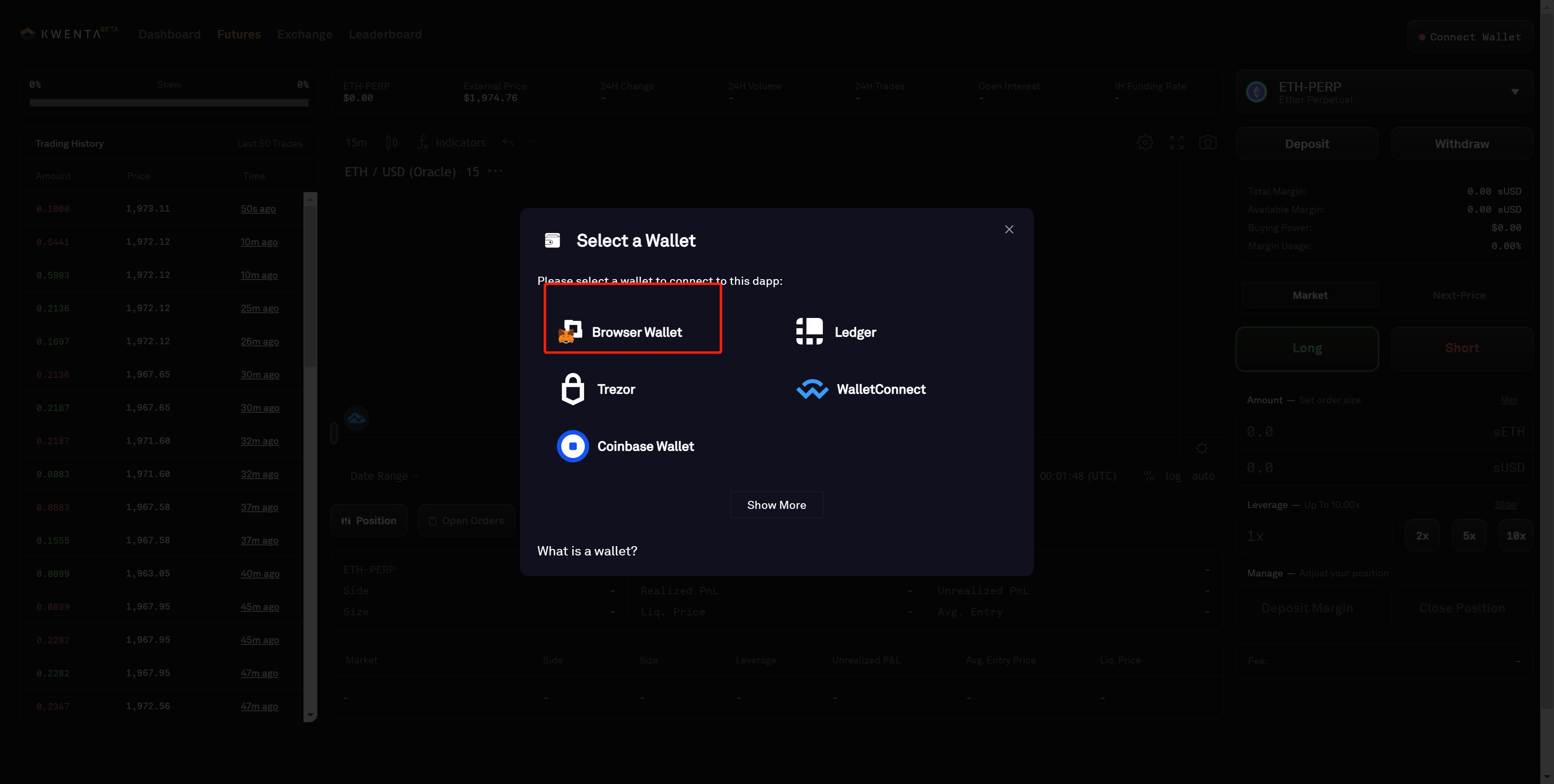The width and height of the screenshot is (1554, 784).
Task: Open What is a wallet link
Action: pyautogui.click(x=587, y=551)
